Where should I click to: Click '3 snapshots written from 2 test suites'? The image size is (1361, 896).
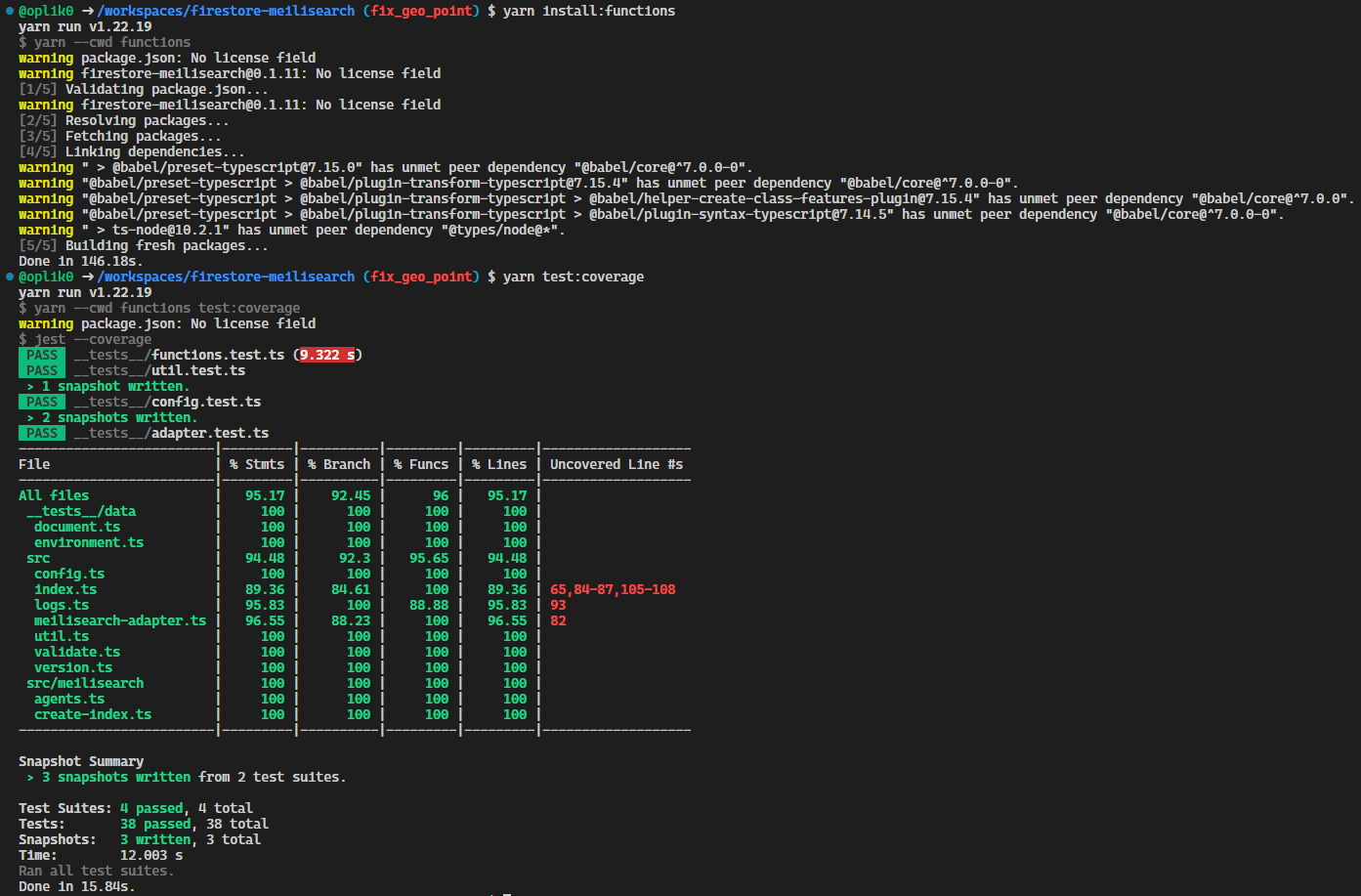coord(187,777)
